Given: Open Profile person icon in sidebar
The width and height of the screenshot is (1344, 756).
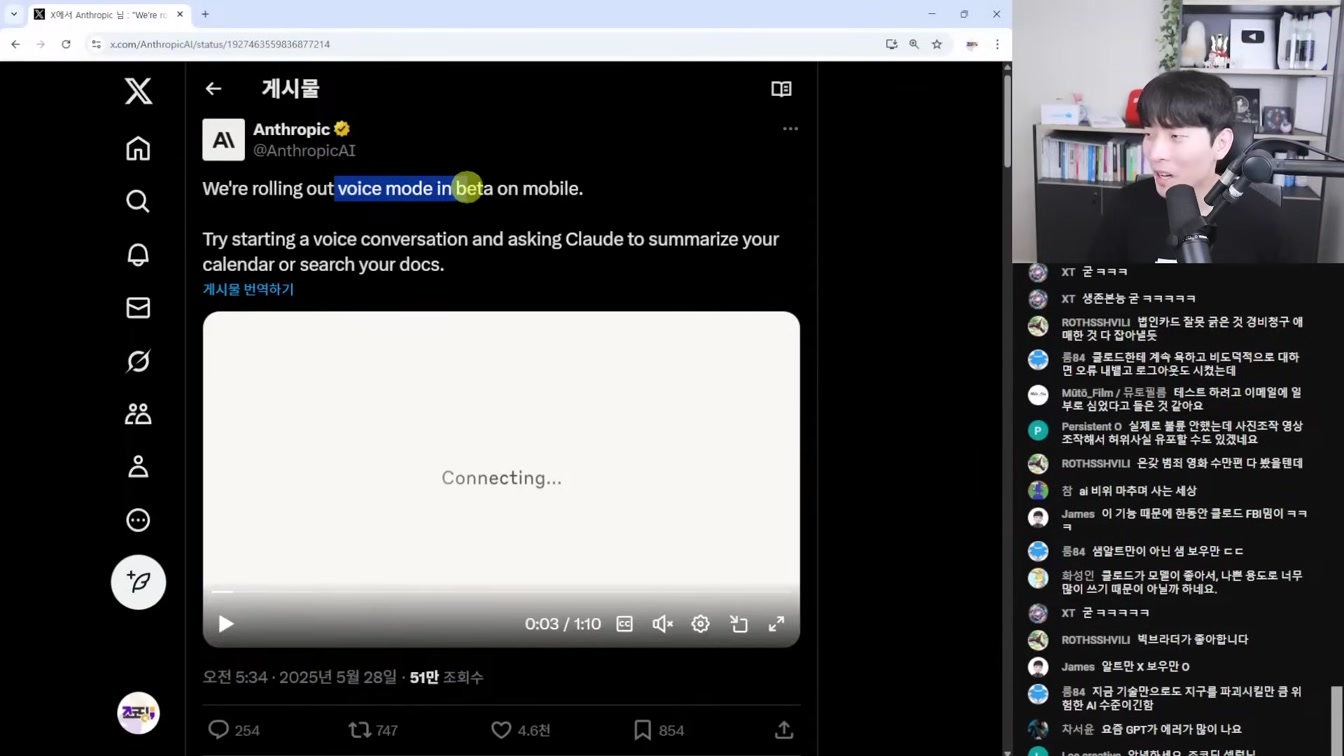Looking at the screenshot, I should (138, 467).
